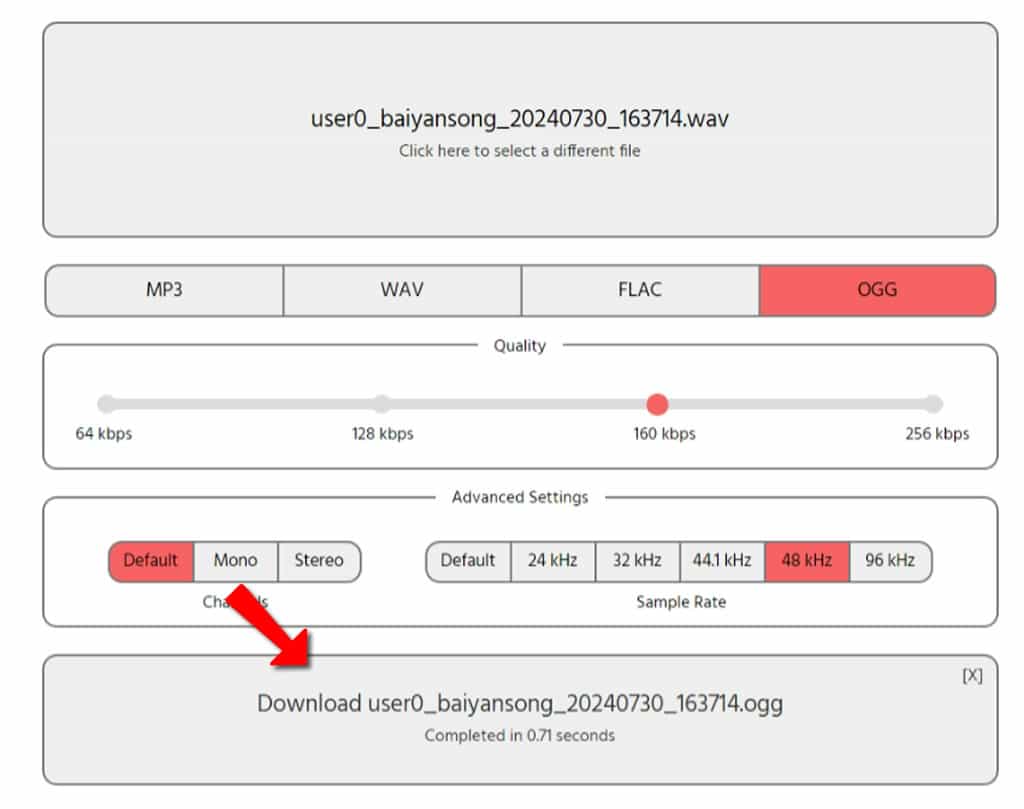Select 32 kHz sample rate
Image resolution: width=1024 pixels, height=809 pixels.
click(637, 561)
